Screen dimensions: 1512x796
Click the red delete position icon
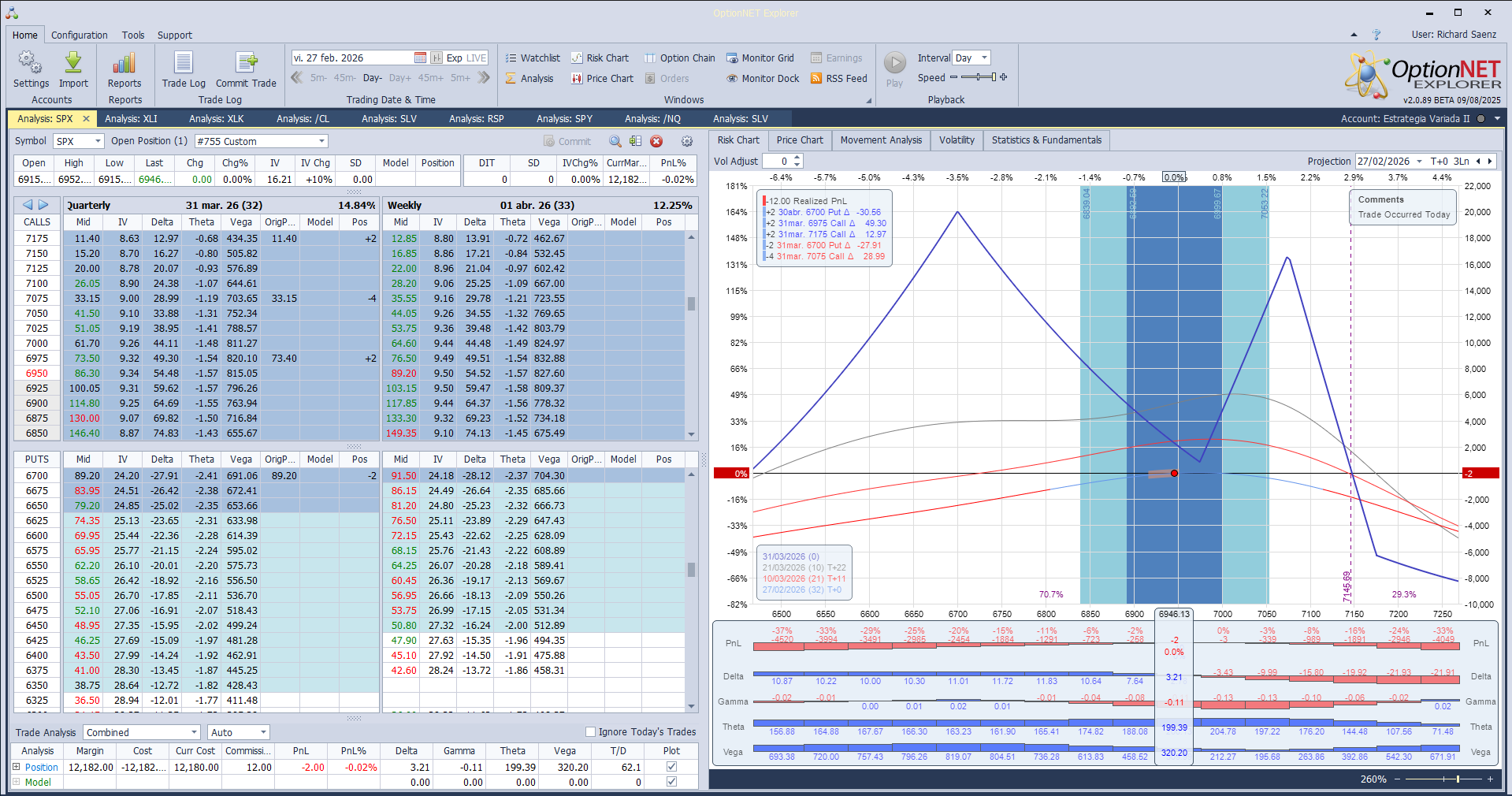pos(656,141)
